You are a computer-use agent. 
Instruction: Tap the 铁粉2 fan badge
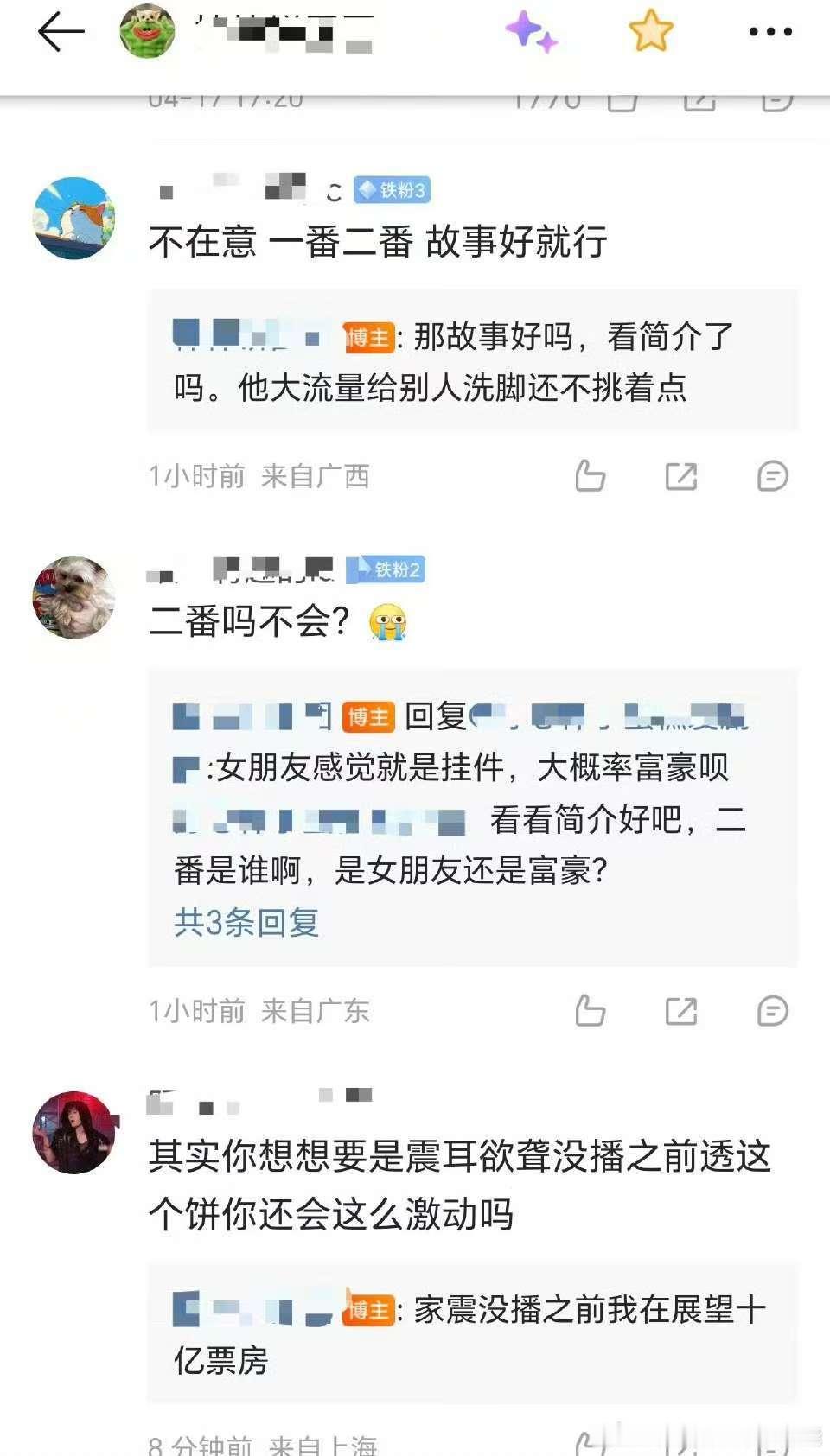coord(386,569)
